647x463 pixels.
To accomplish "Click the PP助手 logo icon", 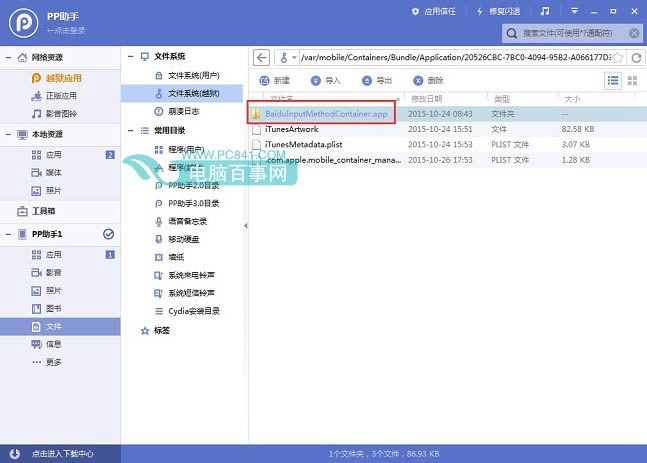I will click(x=24, y=23).
